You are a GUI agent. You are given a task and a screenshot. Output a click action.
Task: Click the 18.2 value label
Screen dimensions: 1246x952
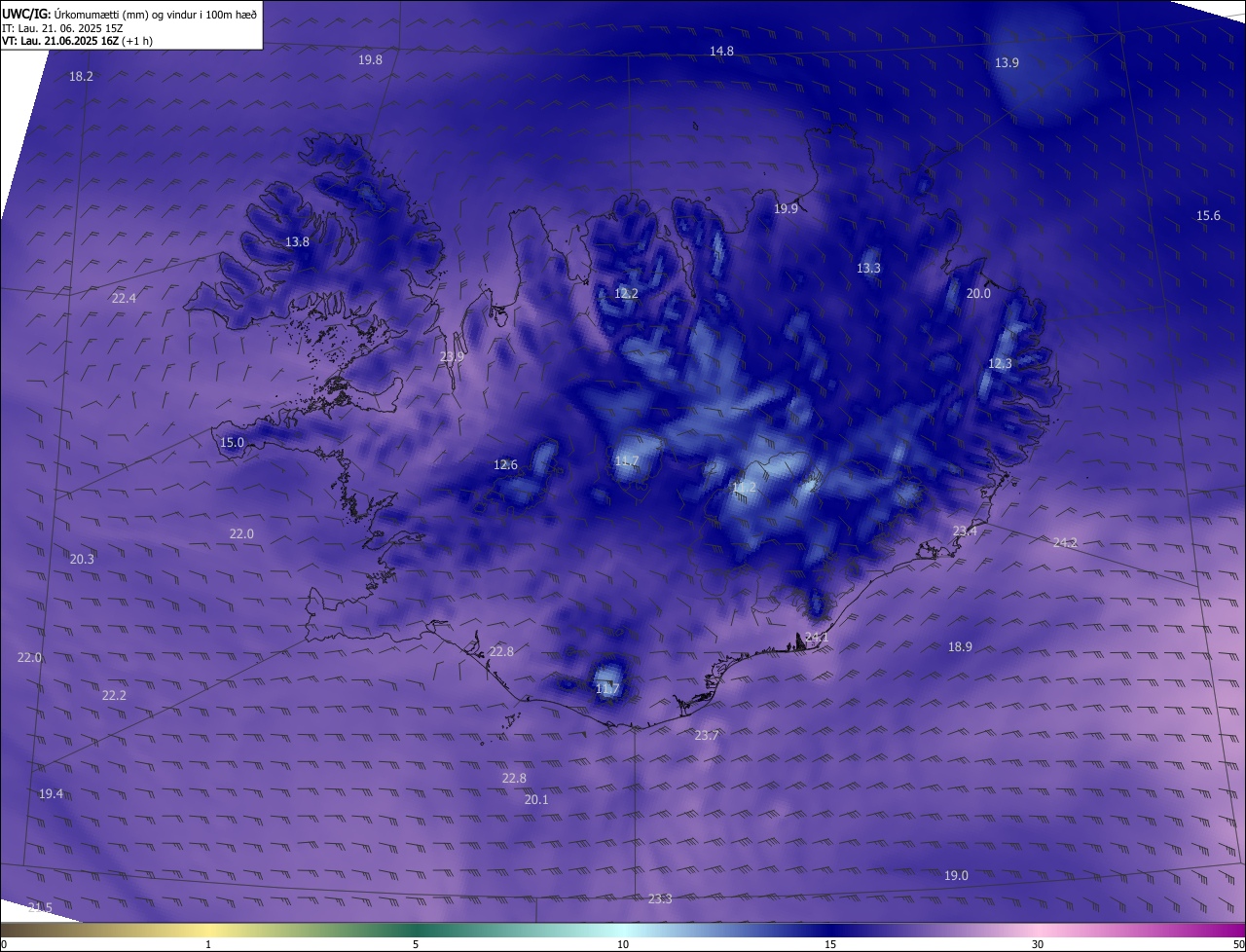82,76
